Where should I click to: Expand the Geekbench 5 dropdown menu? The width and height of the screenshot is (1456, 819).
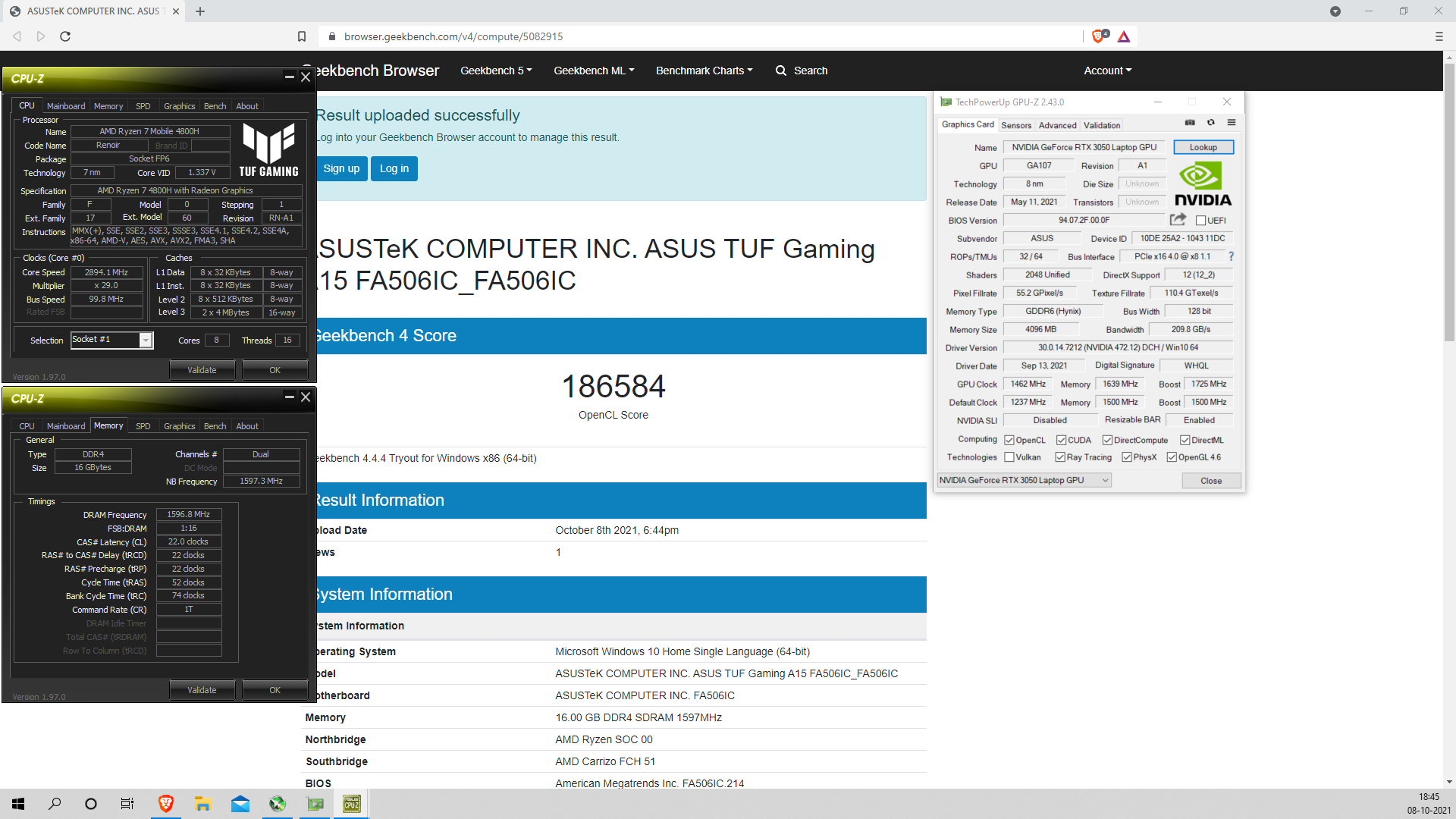[496, 71]
